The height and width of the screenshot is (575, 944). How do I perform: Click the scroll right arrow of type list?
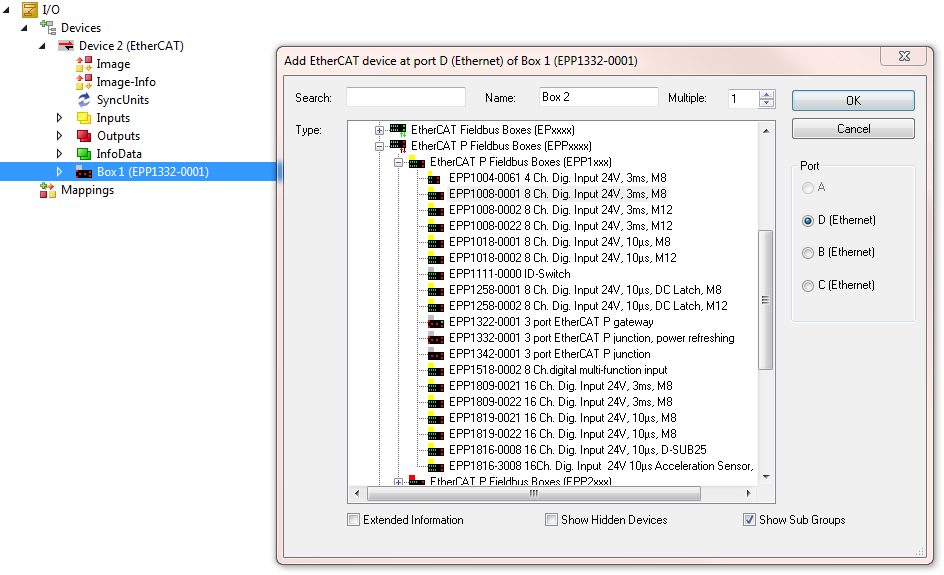point(748,494)
